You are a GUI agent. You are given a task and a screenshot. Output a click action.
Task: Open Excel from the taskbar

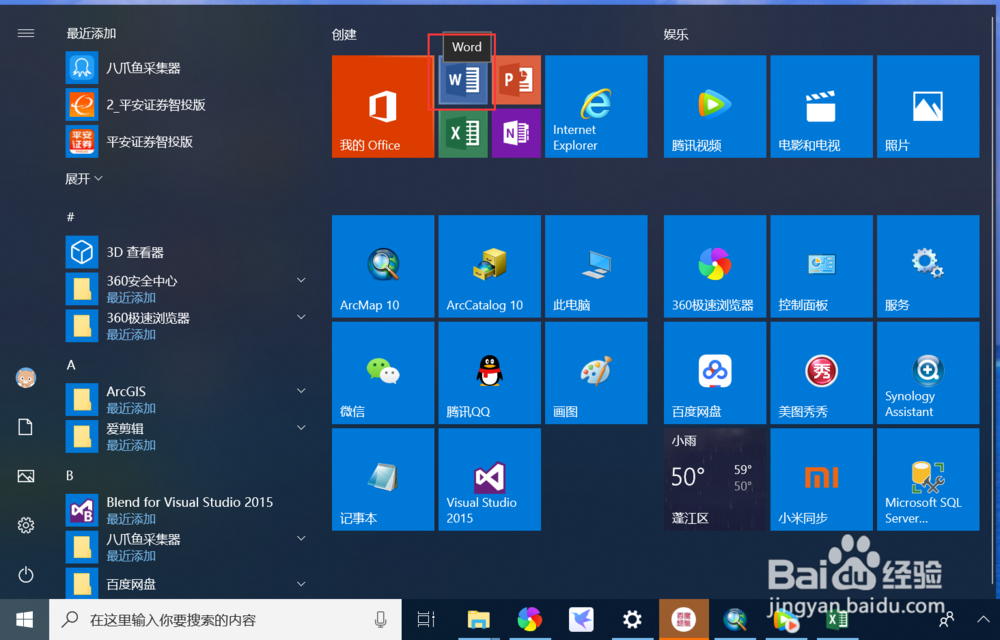point(837,619)
